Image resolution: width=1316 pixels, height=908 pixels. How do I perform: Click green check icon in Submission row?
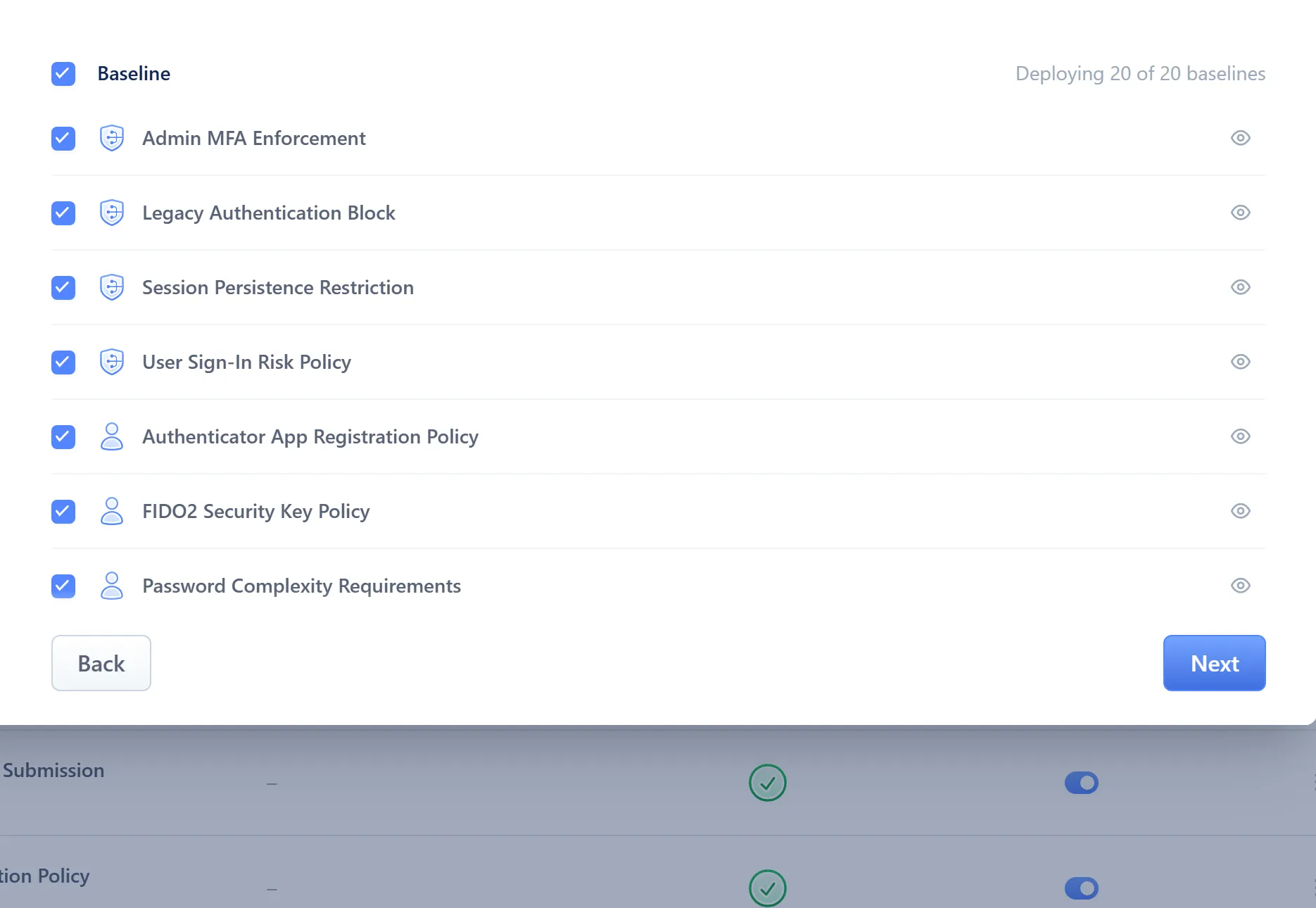point(768,783)
